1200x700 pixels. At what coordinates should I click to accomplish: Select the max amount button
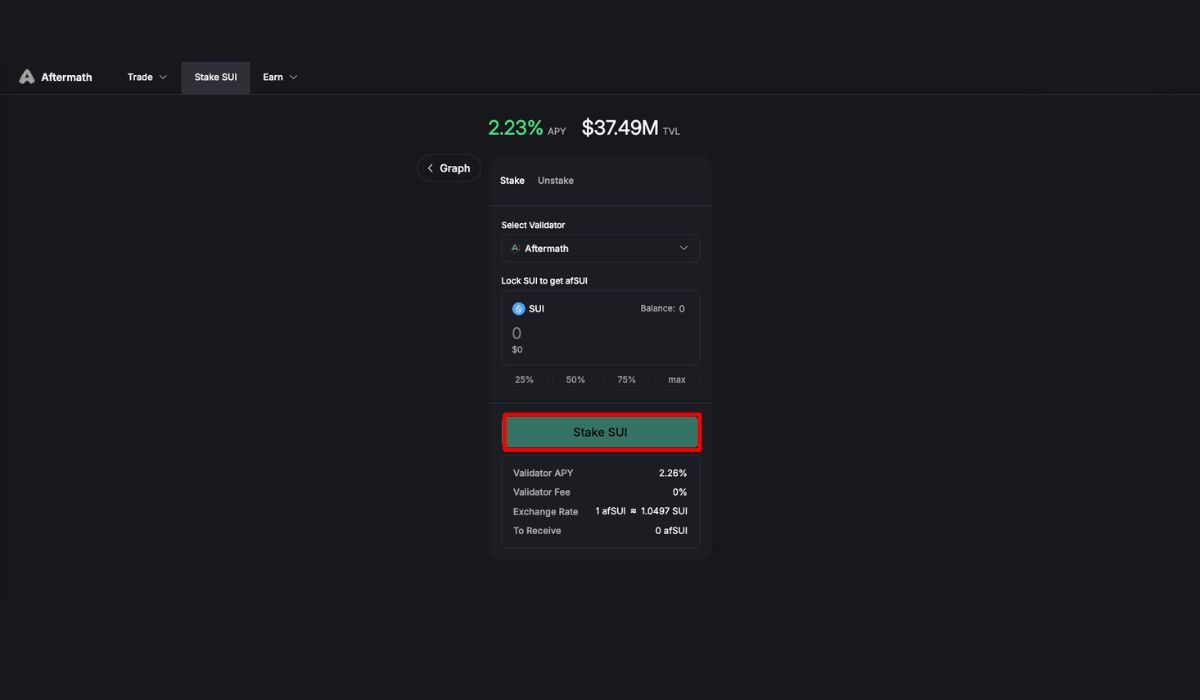pyautogui.click(x=677, y=380)
